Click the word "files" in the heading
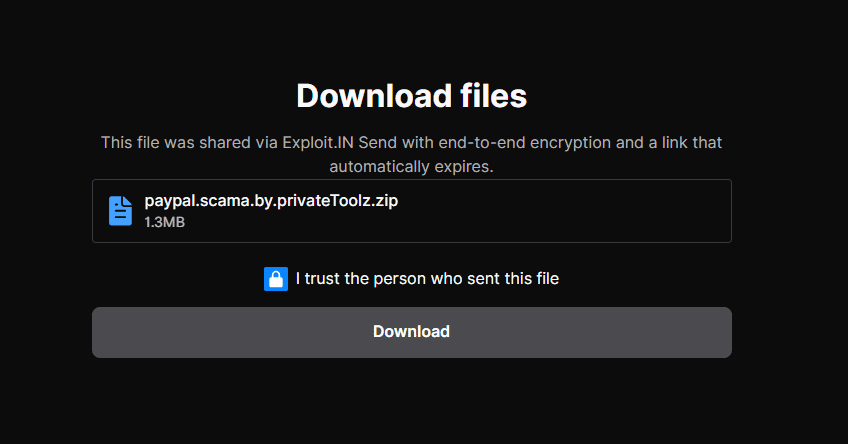The image size is (848, 444). [x=491, y=96]
